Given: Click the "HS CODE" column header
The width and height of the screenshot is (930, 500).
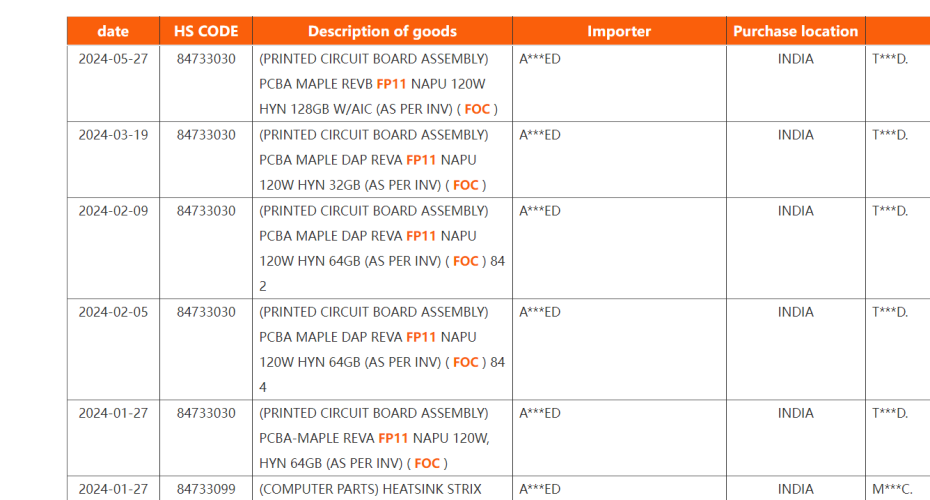Looking at the screenshot, I should [x=206, y=31].
